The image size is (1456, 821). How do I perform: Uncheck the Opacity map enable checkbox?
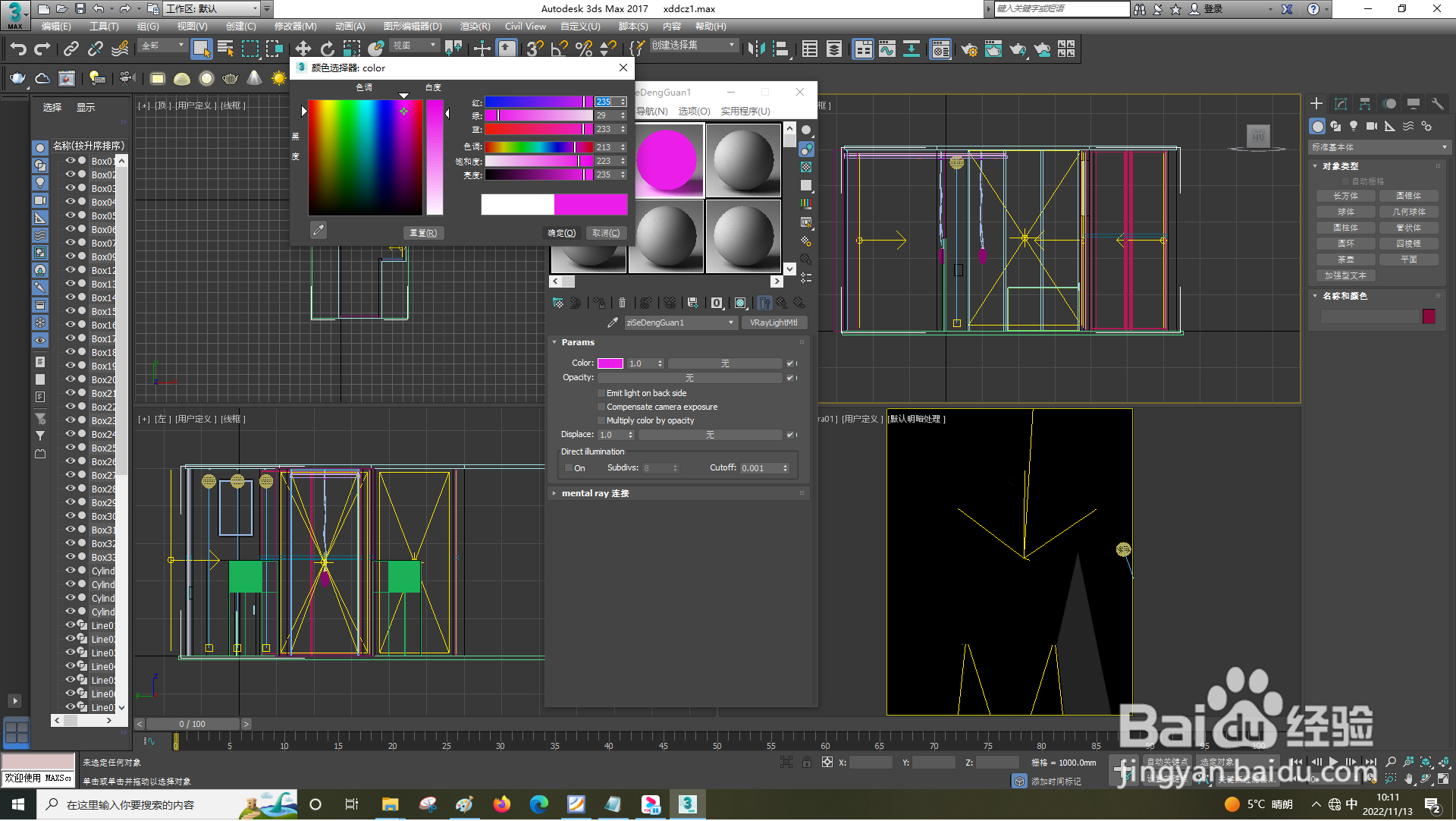pos(790,378)
